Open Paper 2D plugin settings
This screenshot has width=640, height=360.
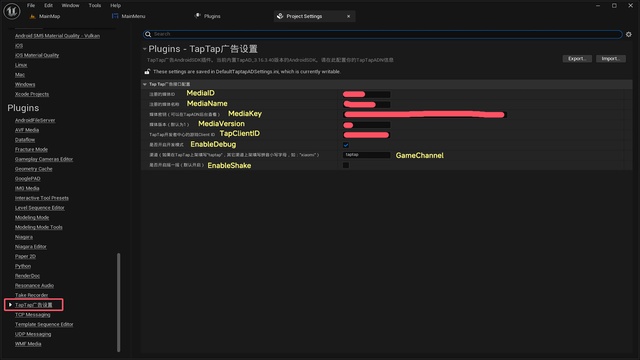(x=25, y=256)
